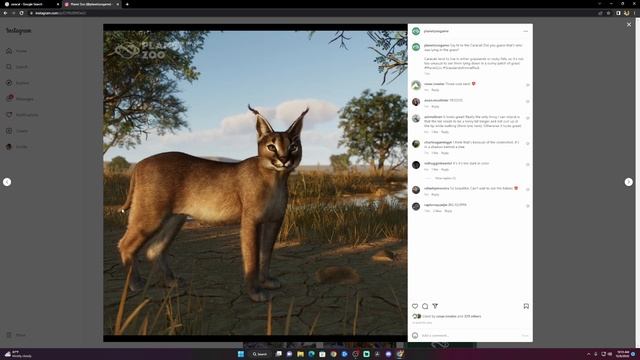Image resolution: width=640 pixels, height=360 pixels.
Task: Open Microsoft Edge from the taskbar
Action: 311,354
